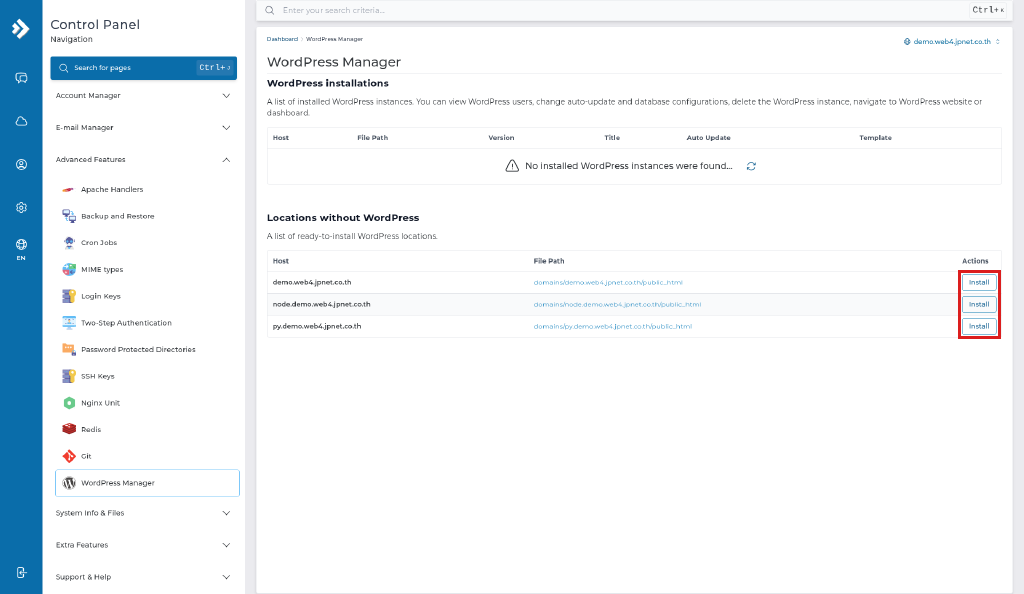
Task: Click the Template column header
Action: [875, 138]
